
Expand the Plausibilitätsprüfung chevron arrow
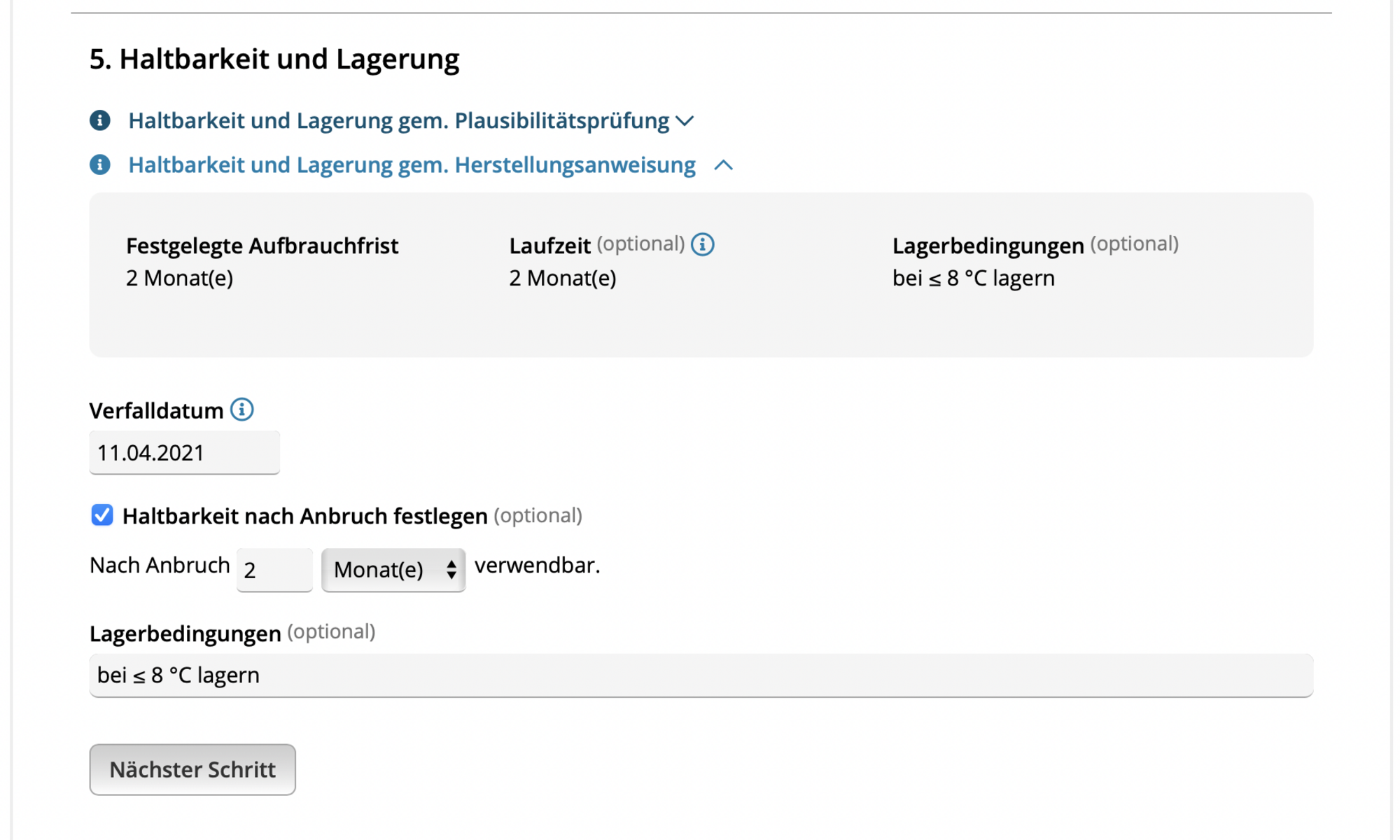685,121
